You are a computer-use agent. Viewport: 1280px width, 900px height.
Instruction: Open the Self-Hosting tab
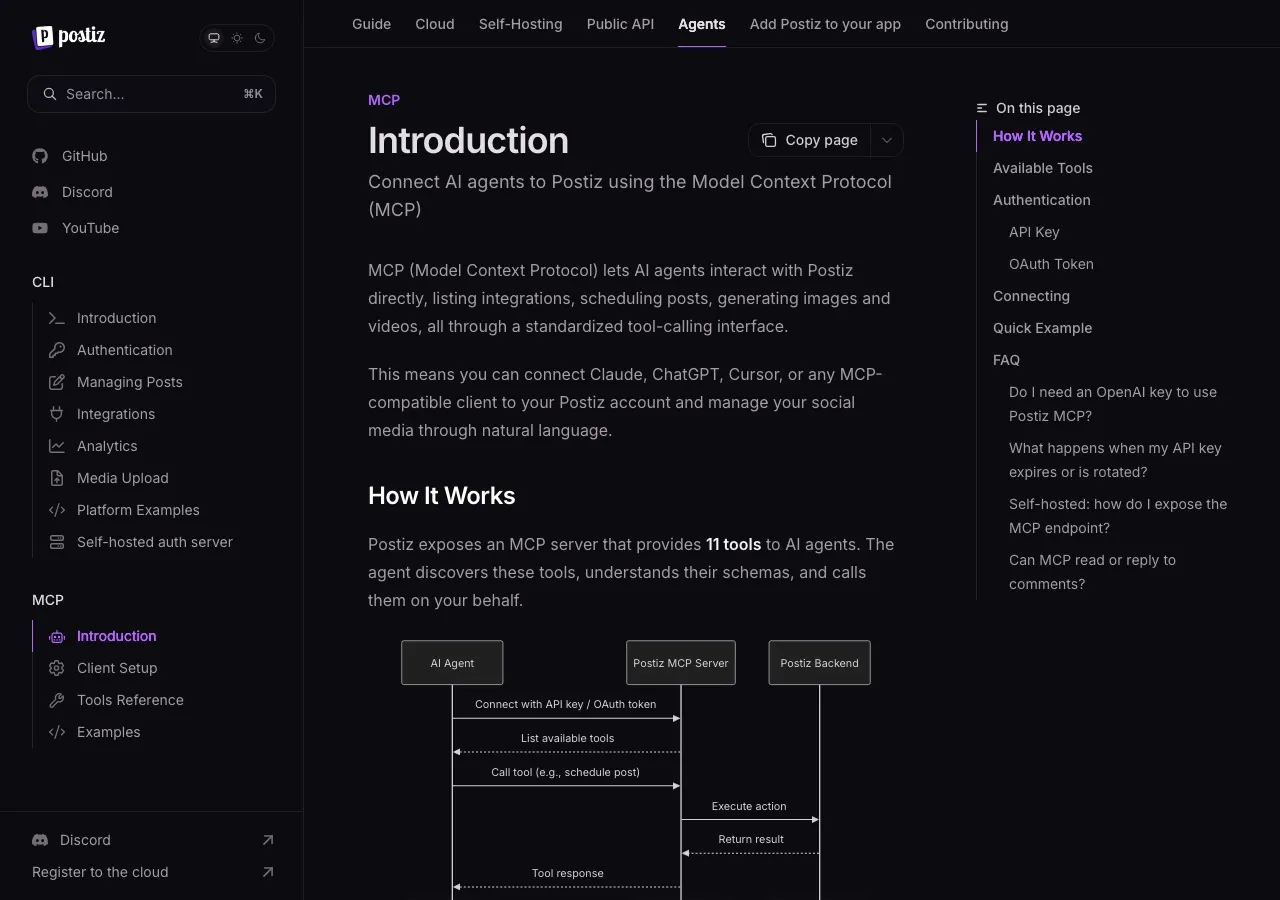pyautogui.click(x=521, y=24)
